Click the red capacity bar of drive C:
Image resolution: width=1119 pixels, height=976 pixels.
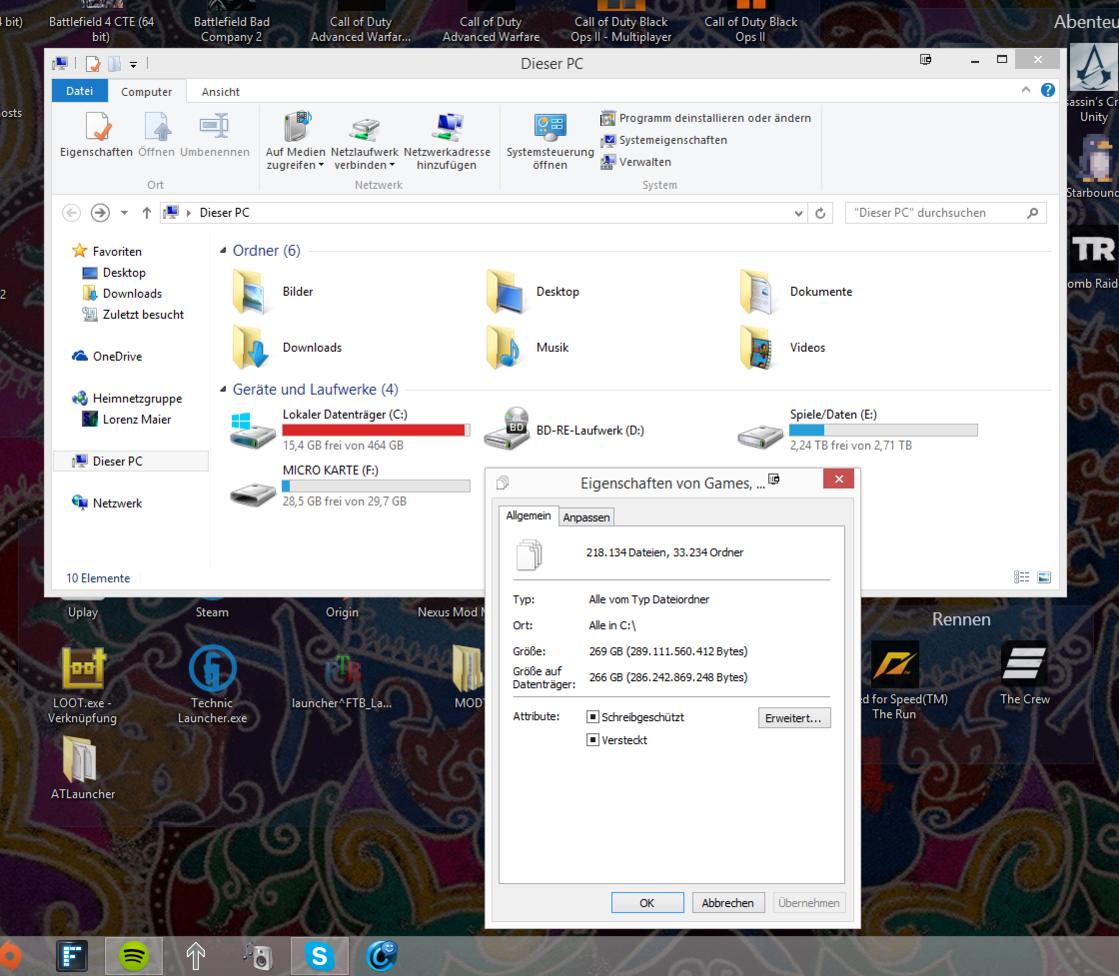tap(375, 430)
